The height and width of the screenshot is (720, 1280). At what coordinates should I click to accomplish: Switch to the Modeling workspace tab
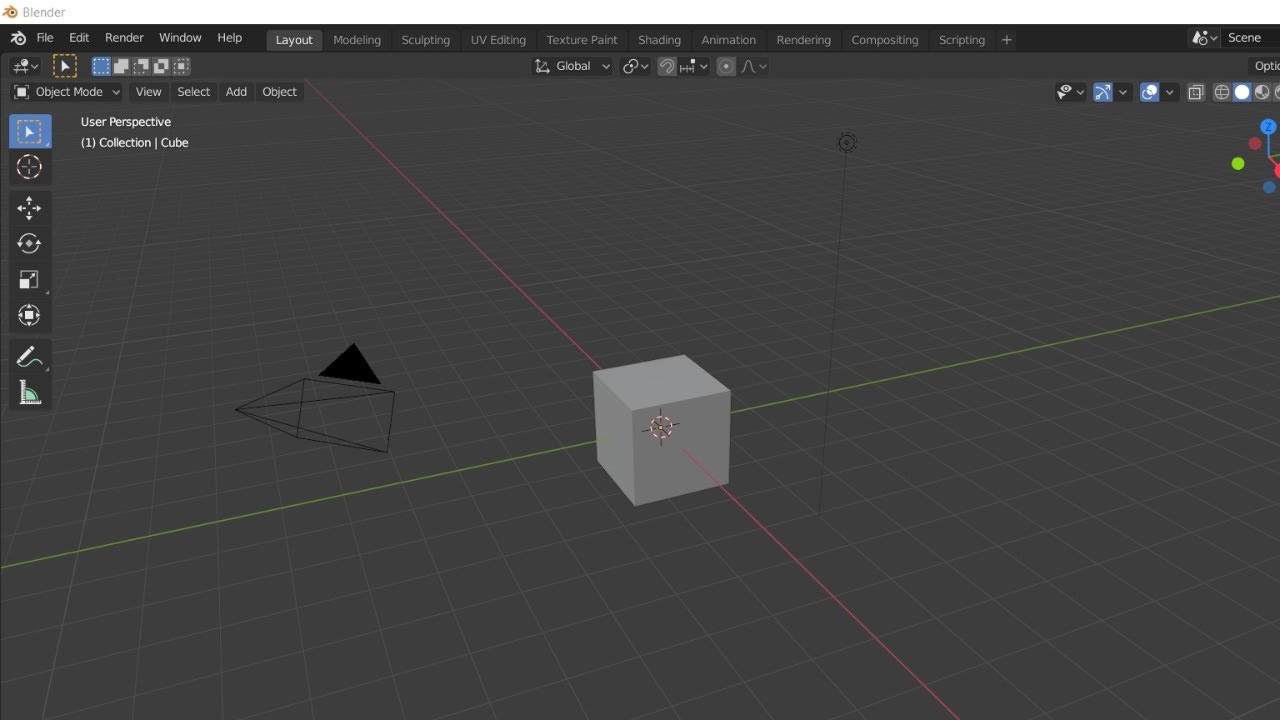(357, 40)
